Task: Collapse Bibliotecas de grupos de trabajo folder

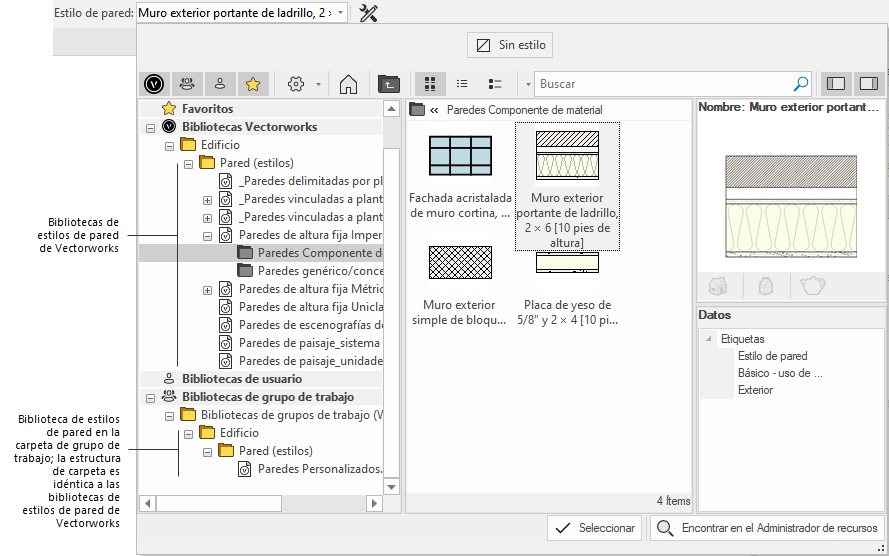Action: tap(170, 416)
